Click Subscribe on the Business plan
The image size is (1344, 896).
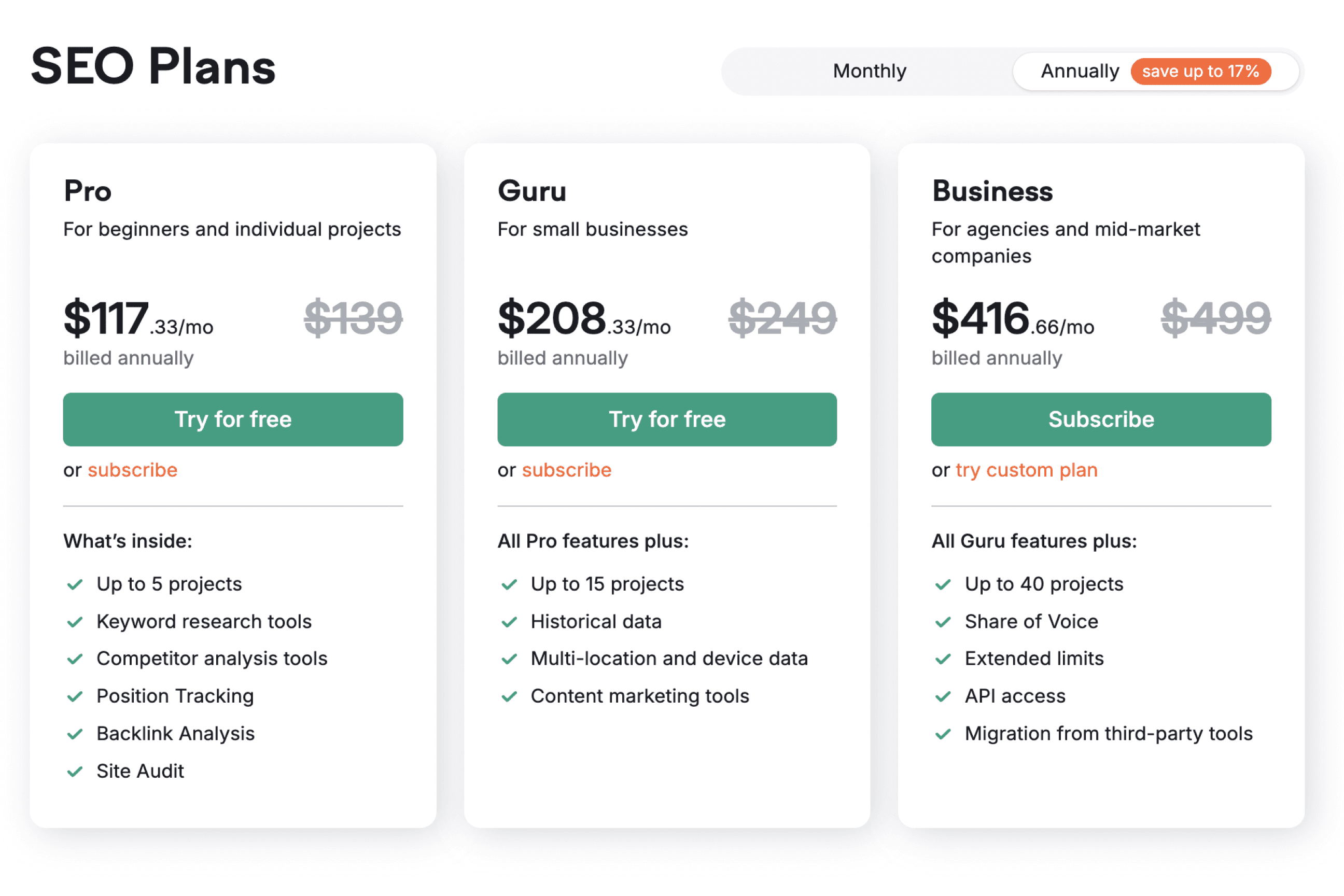[1100, 419]
